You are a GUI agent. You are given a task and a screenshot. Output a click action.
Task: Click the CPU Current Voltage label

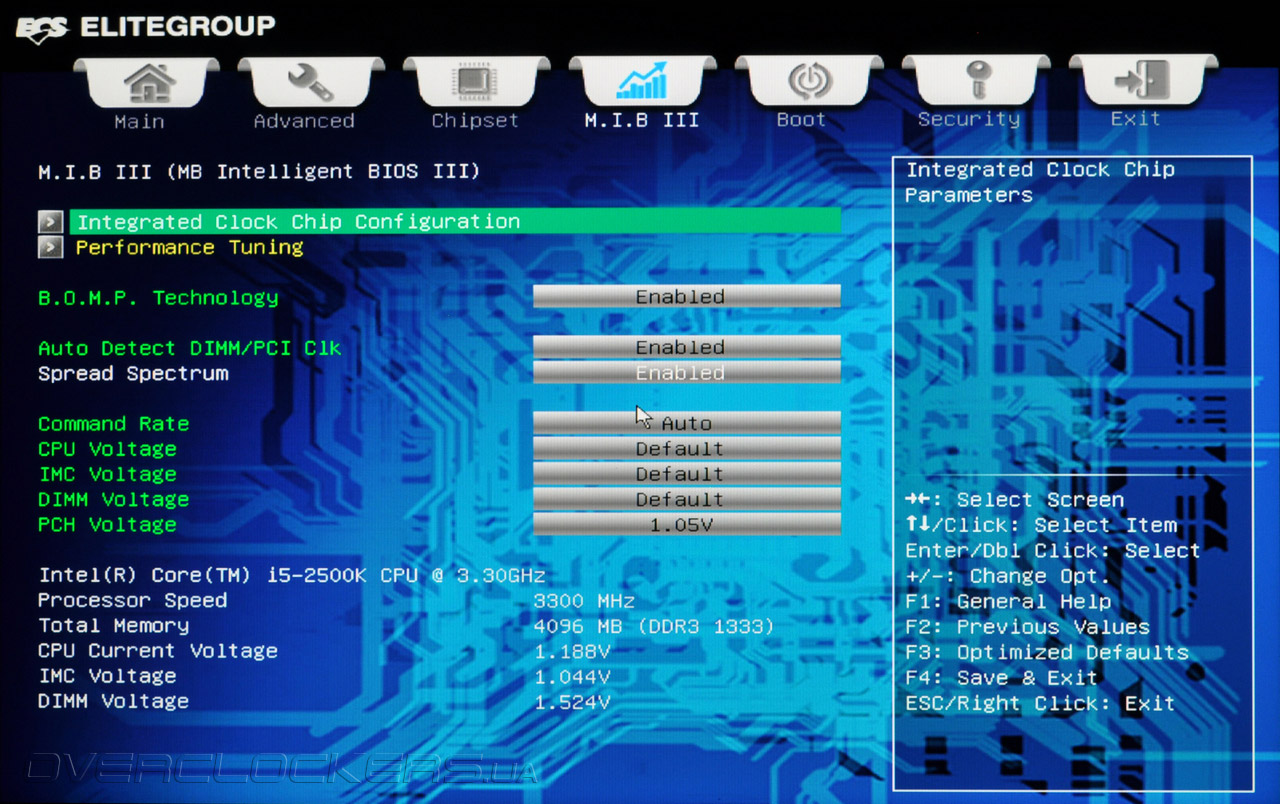[x=158, y=651]
